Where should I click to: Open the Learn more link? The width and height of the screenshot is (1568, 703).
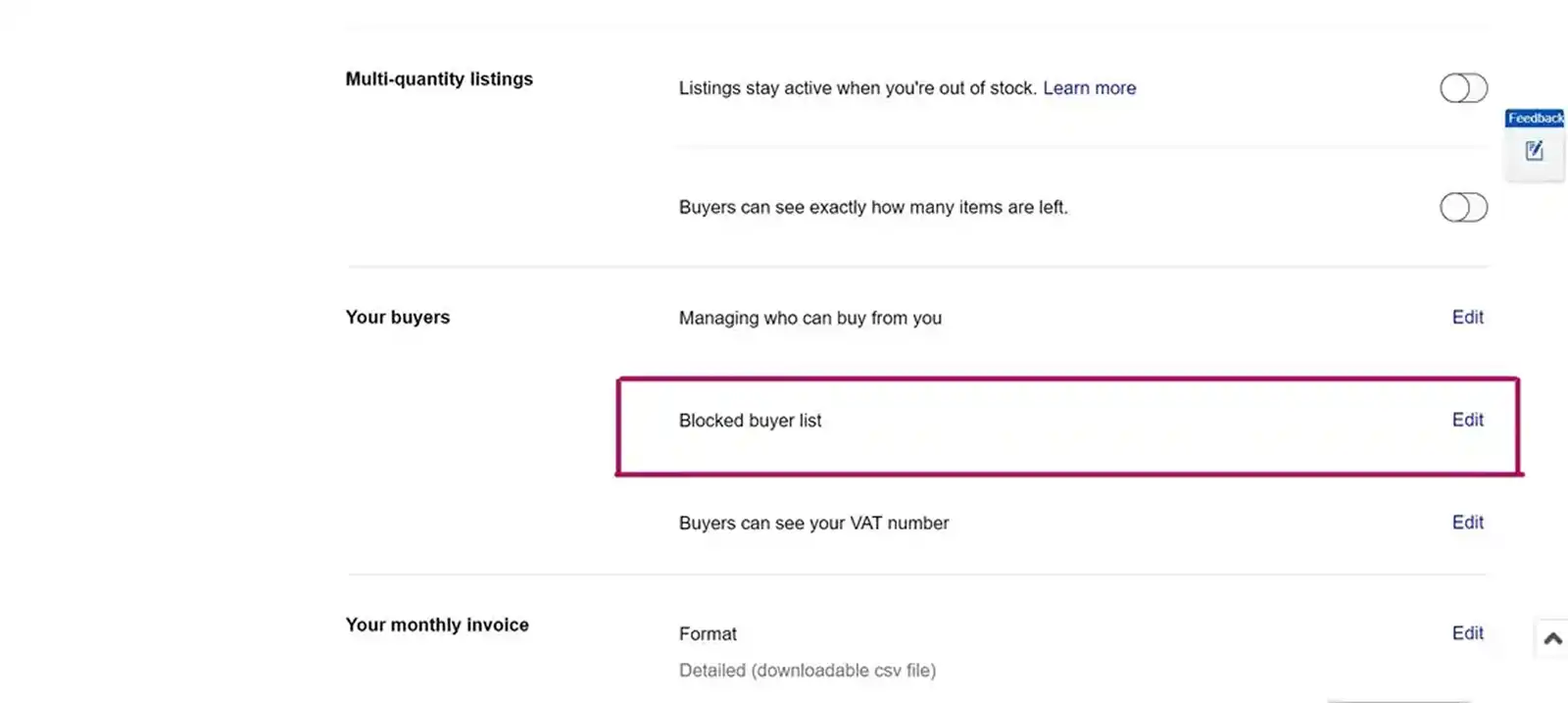coord(1089,87)
